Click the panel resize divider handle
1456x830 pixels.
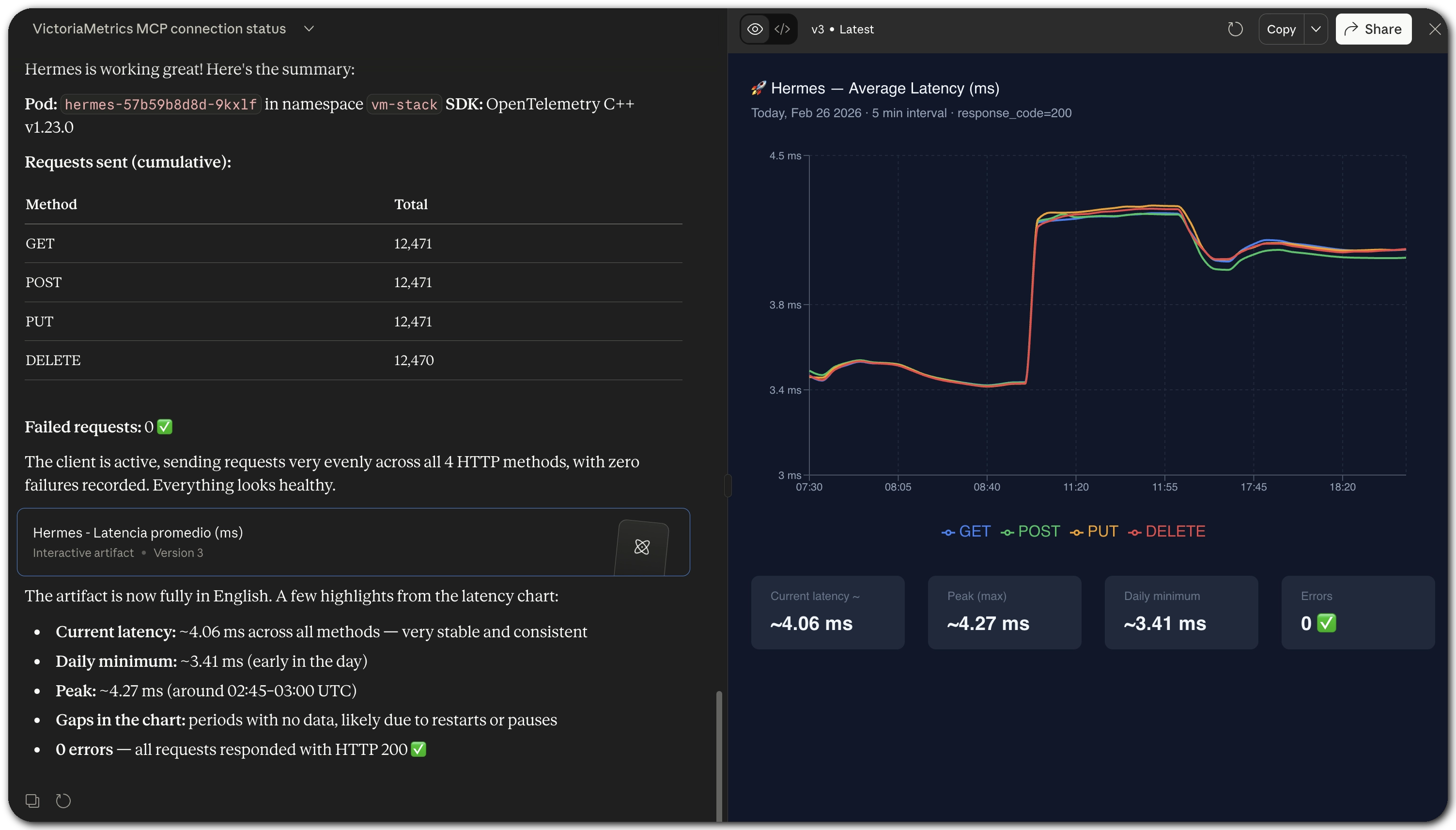(x=728, y=485)
